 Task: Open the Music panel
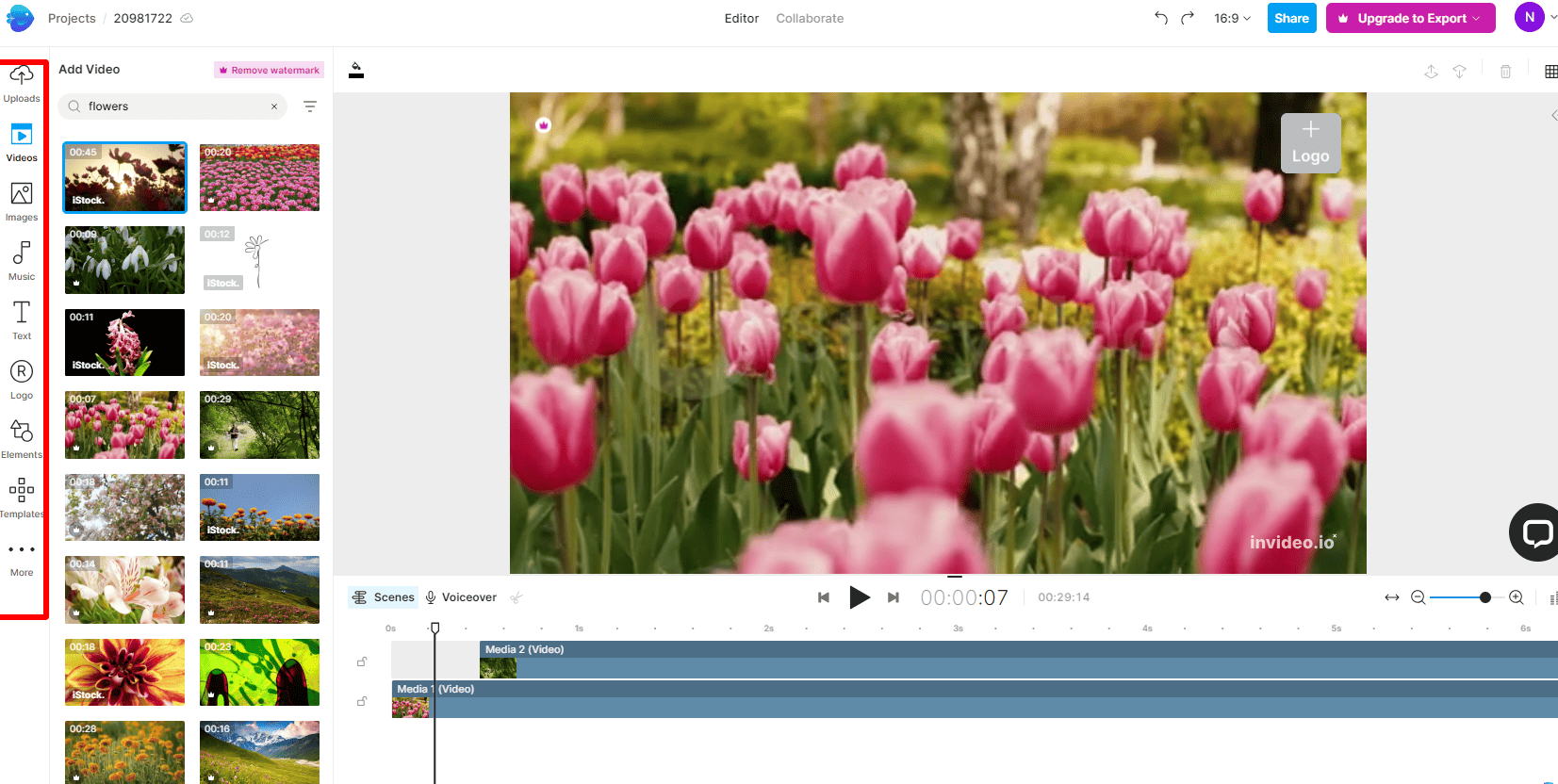(x=22, y=262)
